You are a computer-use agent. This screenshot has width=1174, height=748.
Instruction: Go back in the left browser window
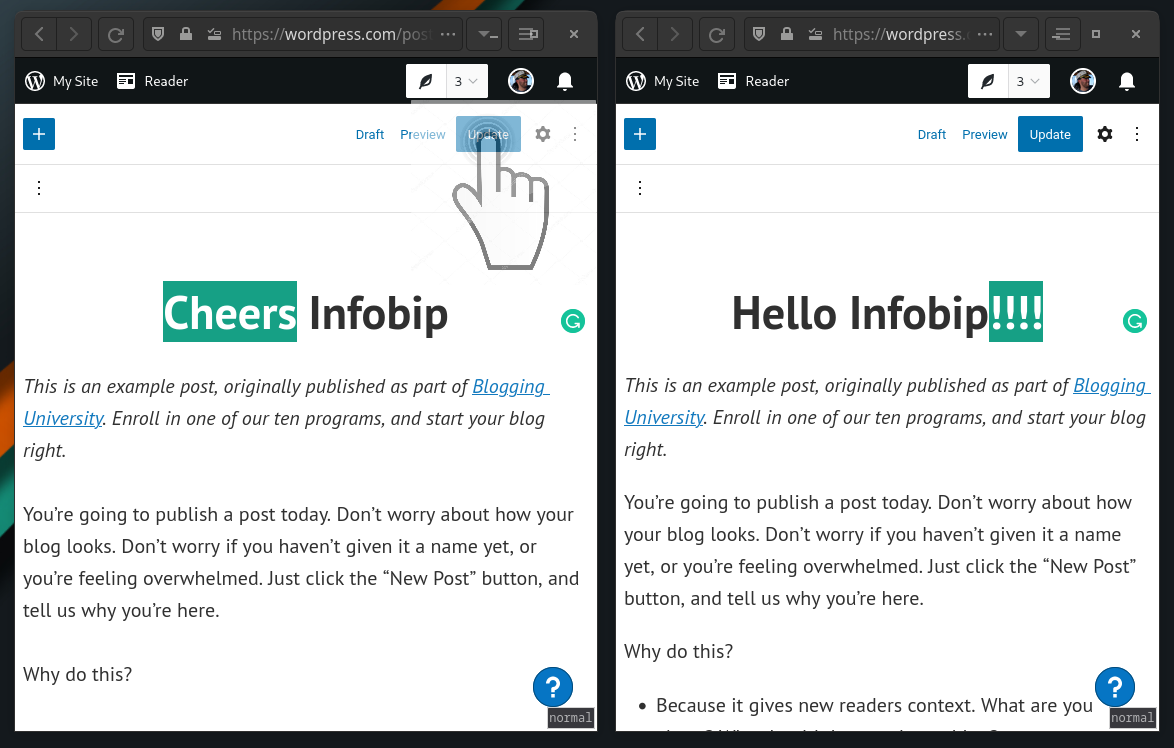(40, 34)
